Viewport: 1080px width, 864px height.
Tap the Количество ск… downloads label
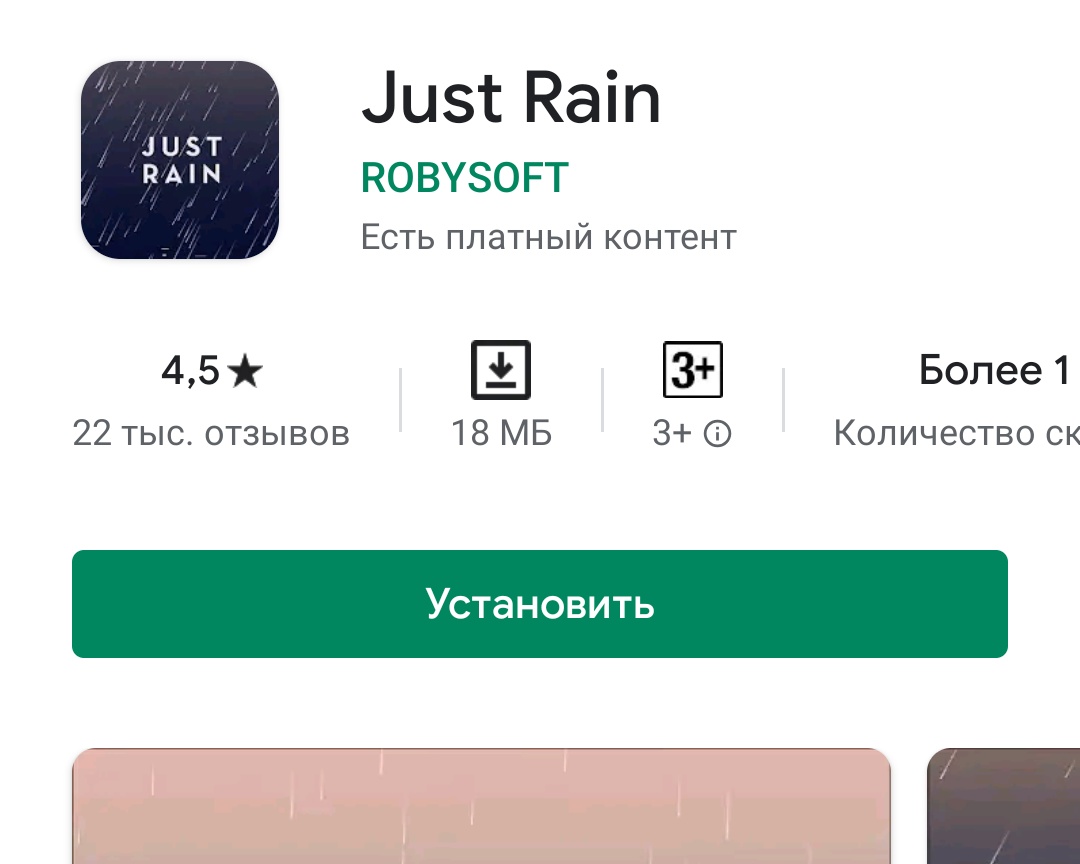[x=957, y=434]
